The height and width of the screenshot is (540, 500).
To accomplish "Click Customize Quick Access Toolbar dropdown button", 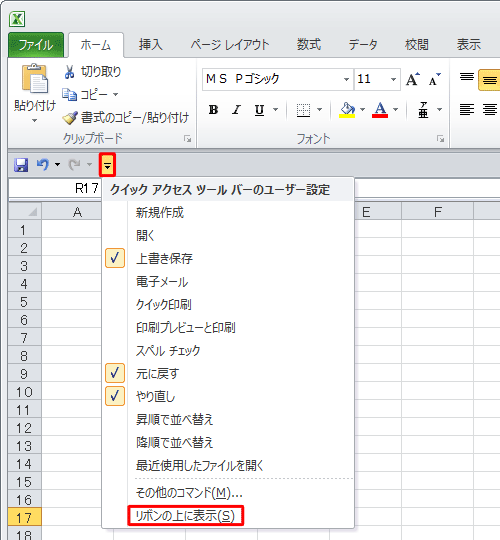I will point(107,165).
